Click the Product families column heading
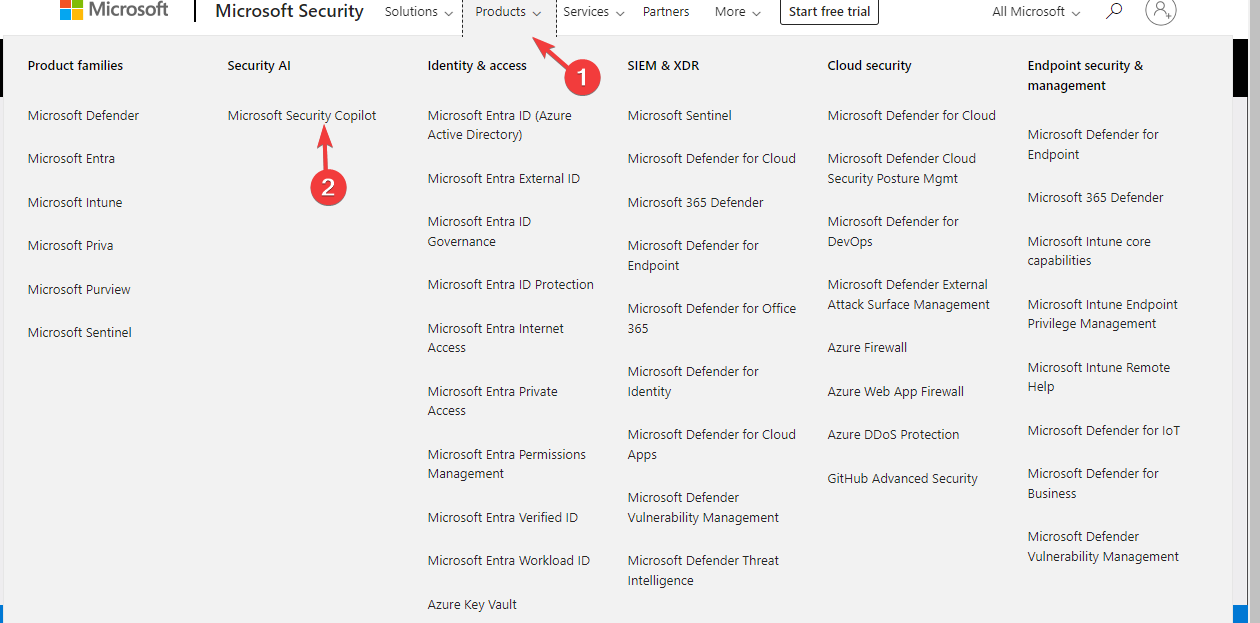 (x=76, y=66)
